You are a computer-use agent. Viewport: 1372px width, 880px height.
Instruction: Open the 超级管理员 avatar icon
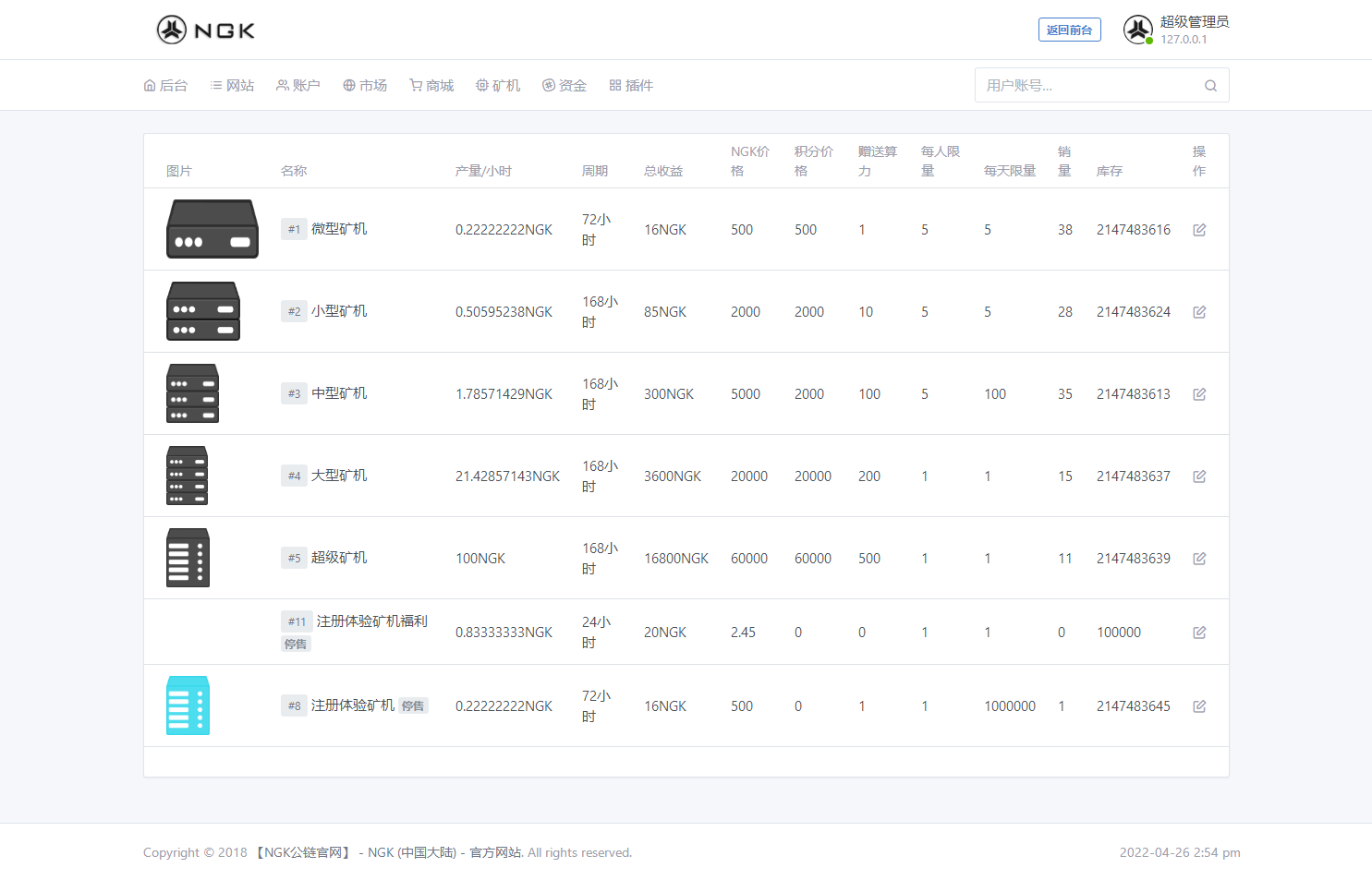coord(1138,30)
